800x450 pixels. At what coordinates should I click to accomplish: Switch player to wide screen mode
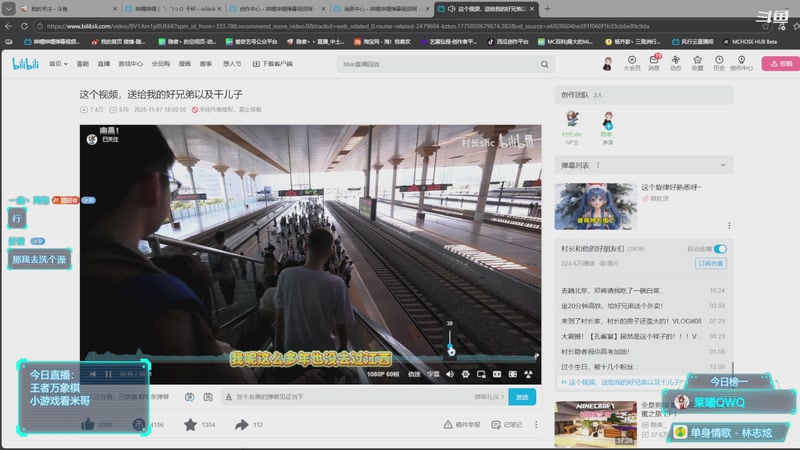tap(497, 374)
